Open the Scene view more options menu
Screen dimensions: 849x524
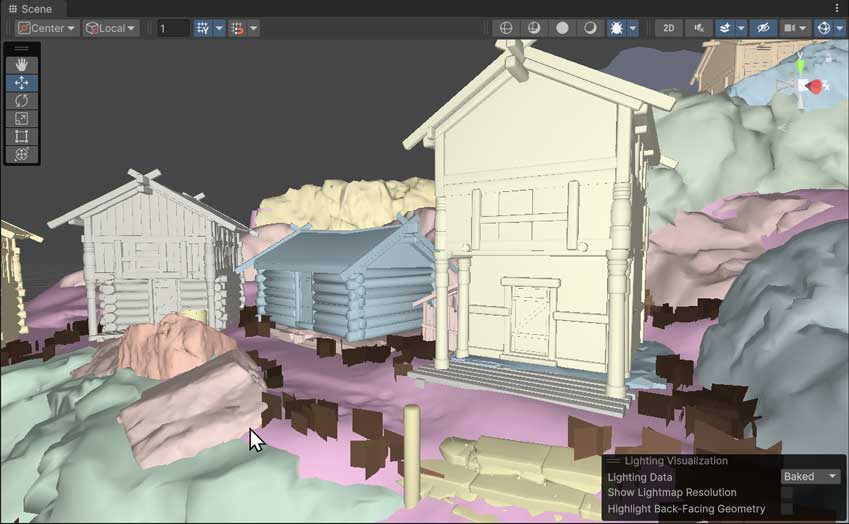[x=837, y=8]
